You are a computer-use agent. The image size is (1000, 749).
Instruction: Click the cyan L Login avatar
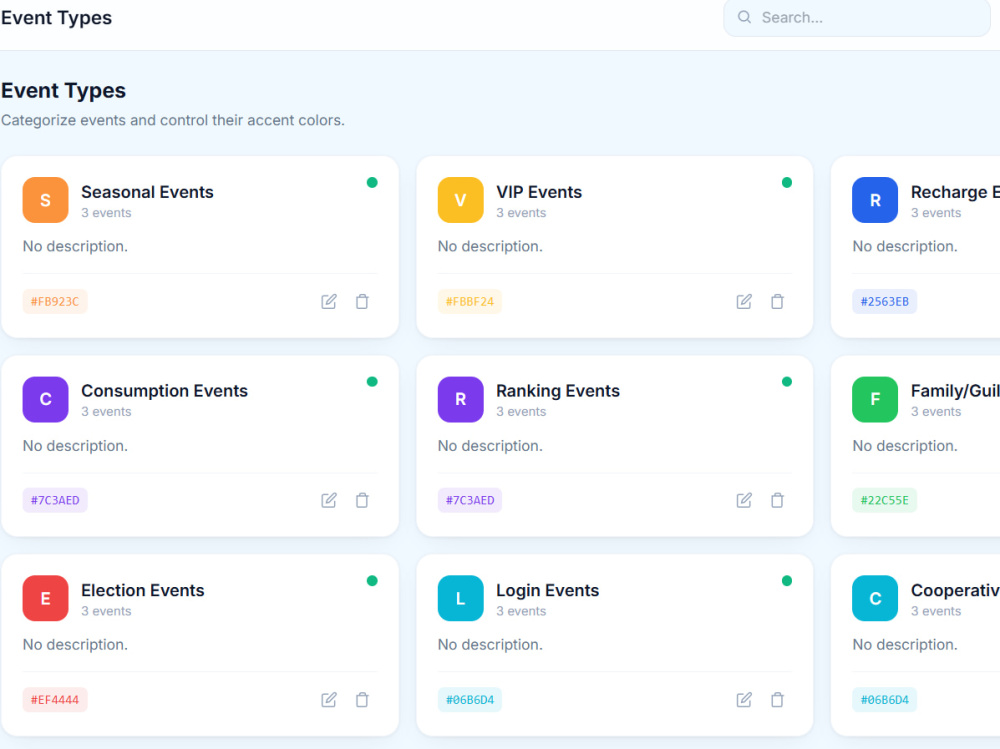[460, 598]
